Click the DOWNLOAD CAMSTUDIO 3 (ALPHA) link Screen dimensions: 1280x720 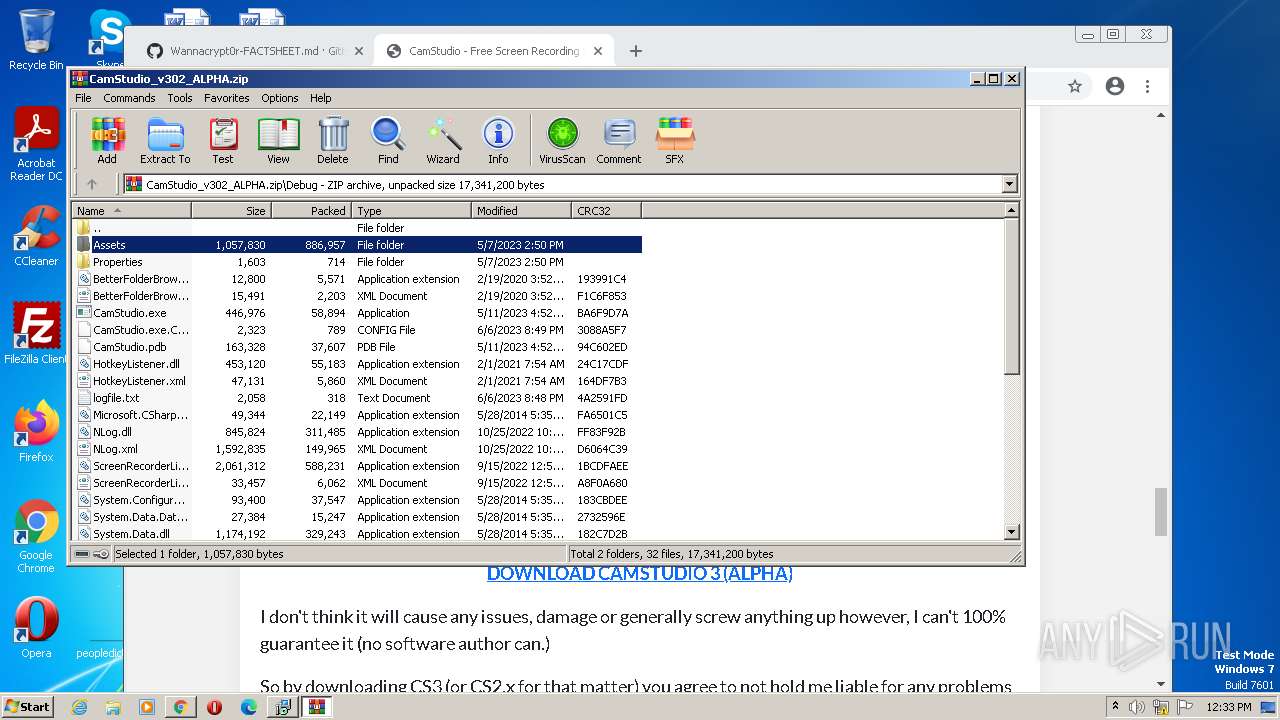[x=640, y=573]
